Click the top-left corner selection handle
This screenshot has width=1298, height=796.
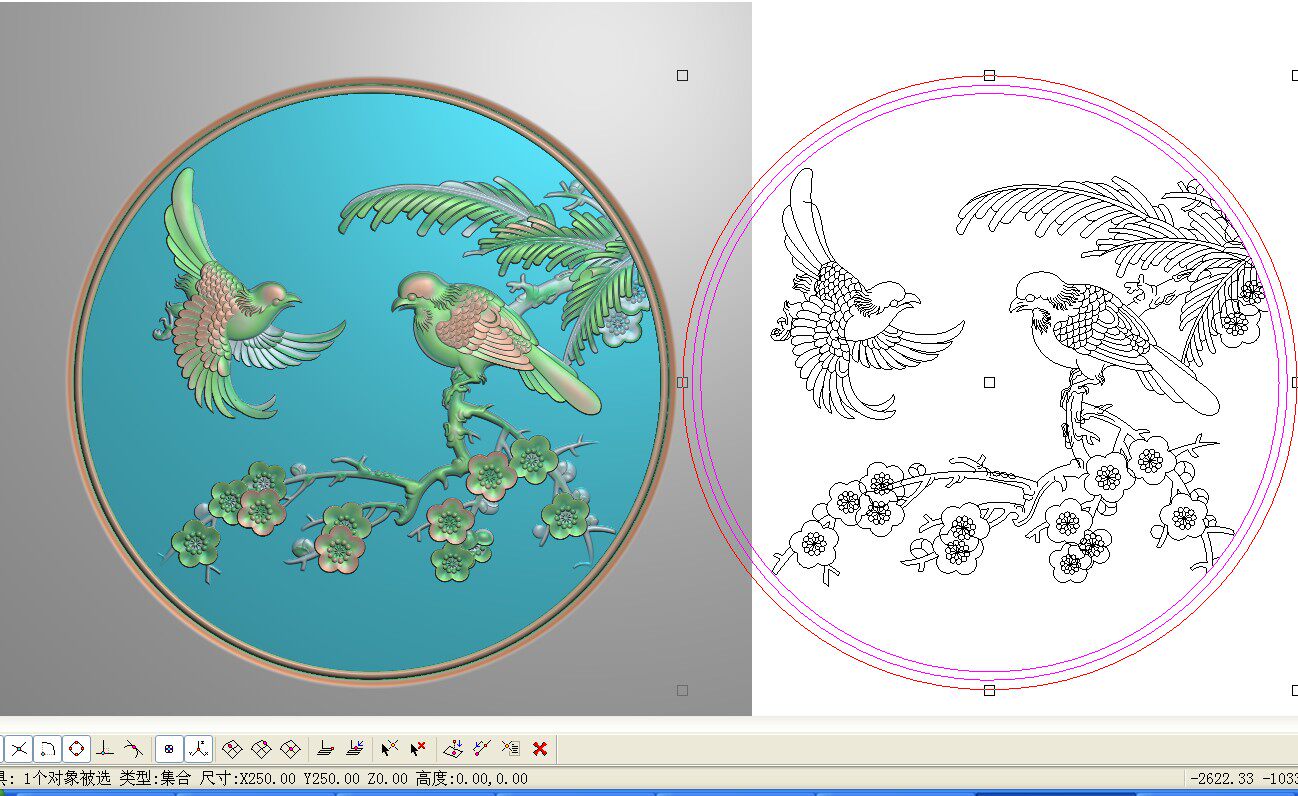[x=683, y=75]
